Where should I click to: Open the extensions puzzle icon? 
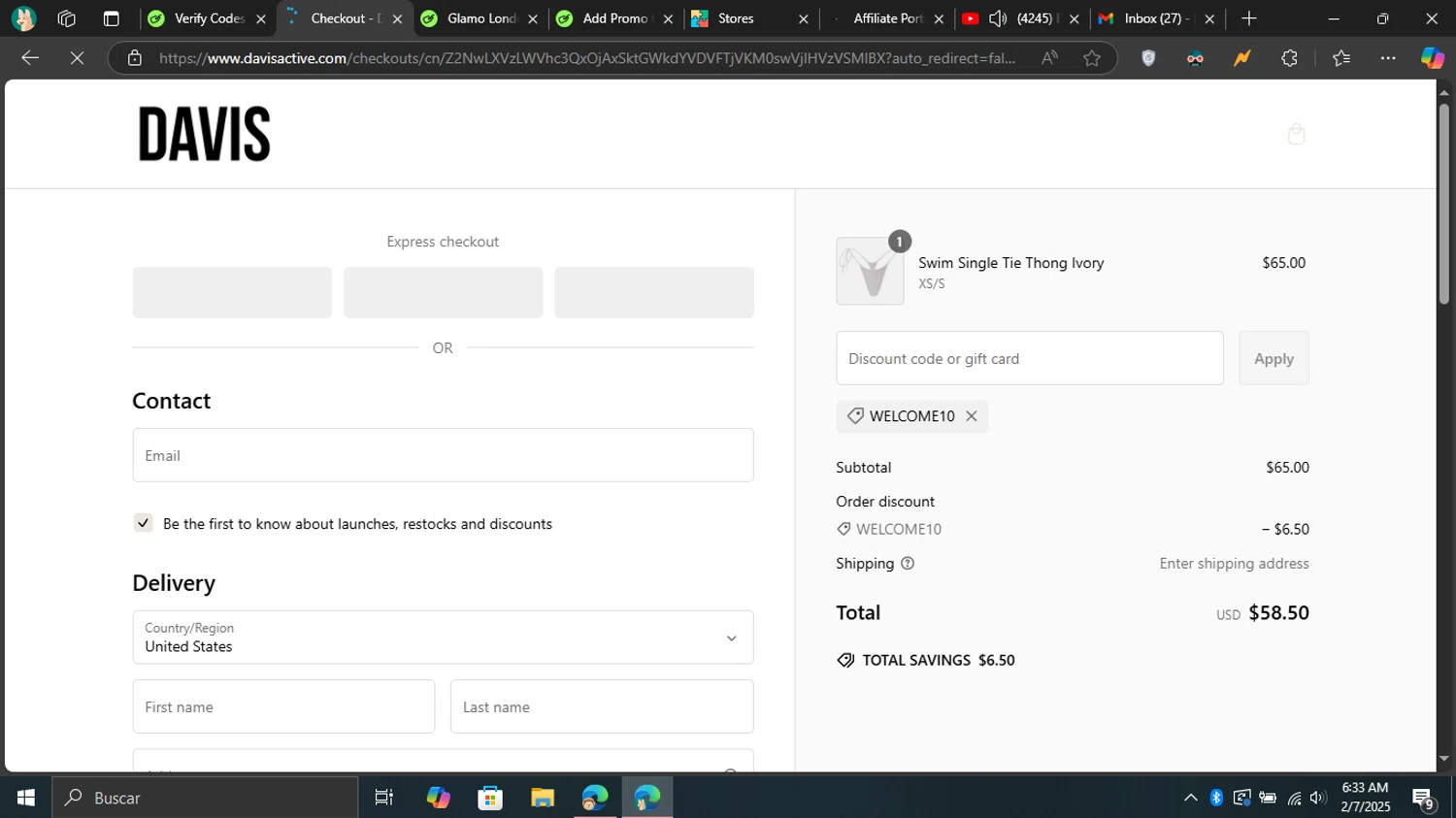pos(1289,58)
